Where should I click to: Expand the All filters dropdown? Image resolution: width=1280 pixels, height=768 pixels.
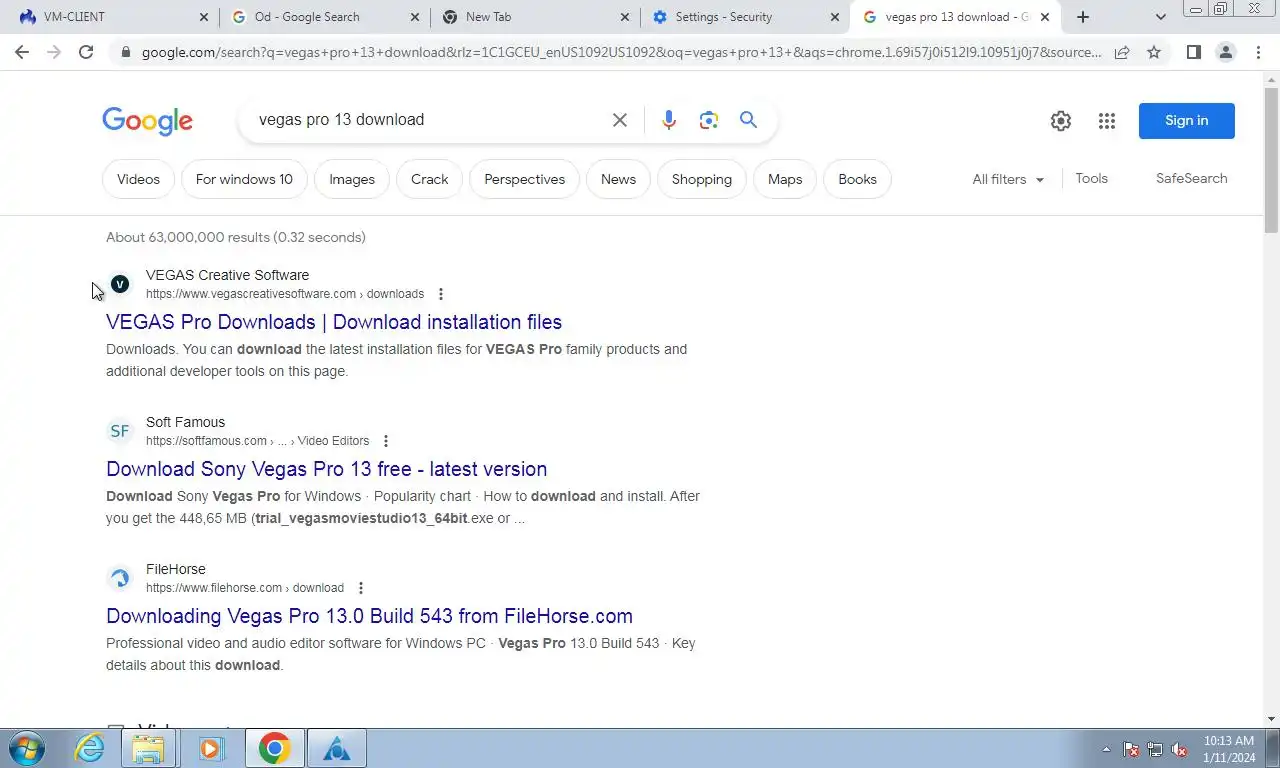pyautogui.click(x=1008, y=179)
